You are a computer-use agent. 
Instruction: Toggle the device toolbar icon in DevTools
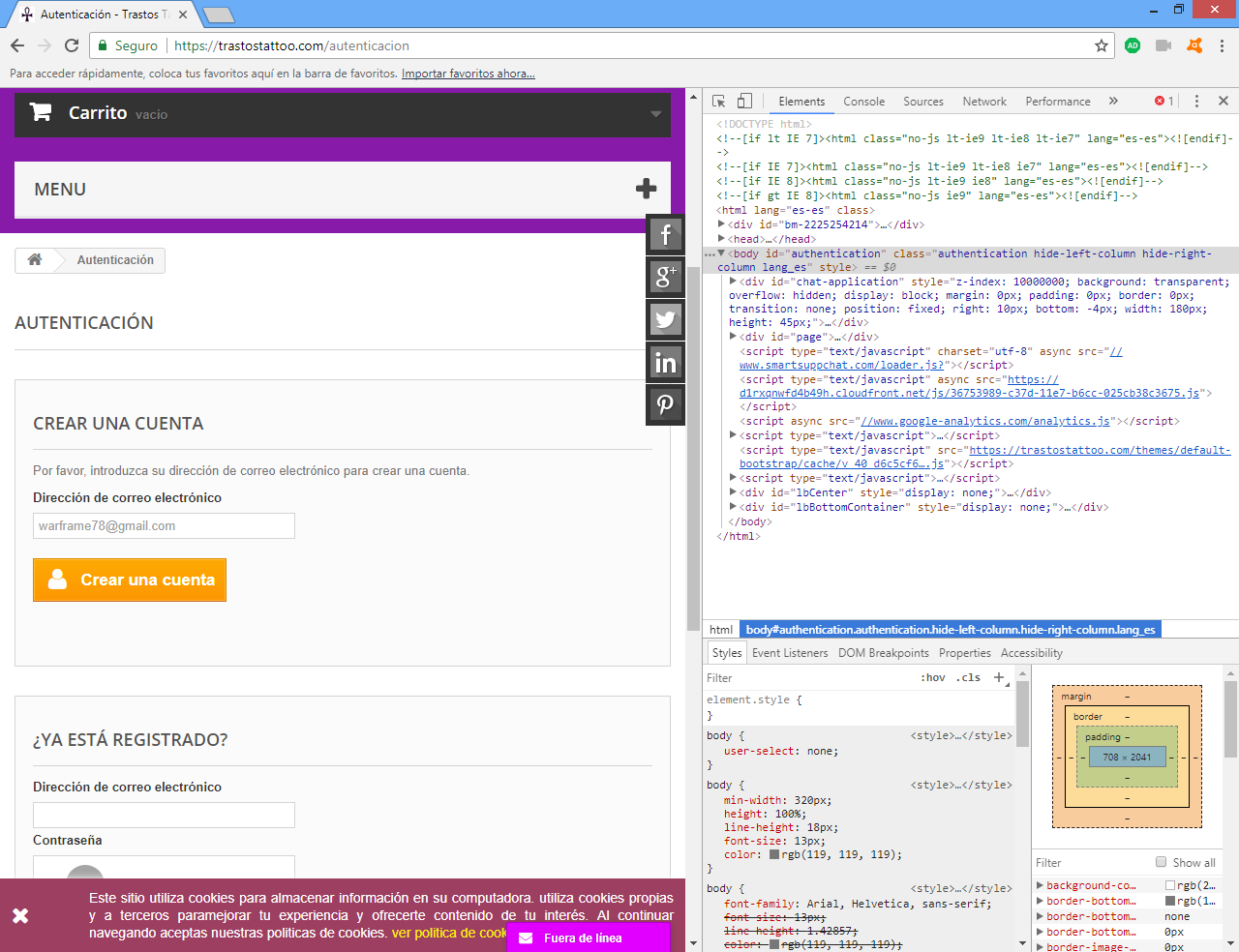click(x=744, y=101)
